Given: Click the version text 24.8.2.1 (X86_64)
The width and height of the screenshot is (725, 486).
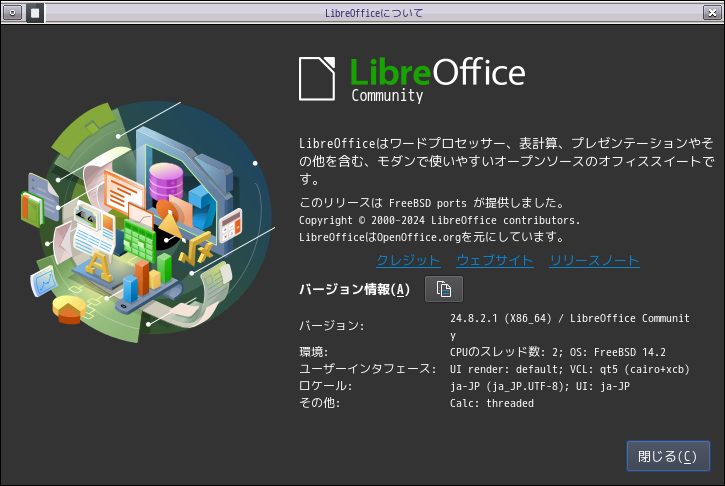Looking at the screenshot, I should (x=501, y=318).
